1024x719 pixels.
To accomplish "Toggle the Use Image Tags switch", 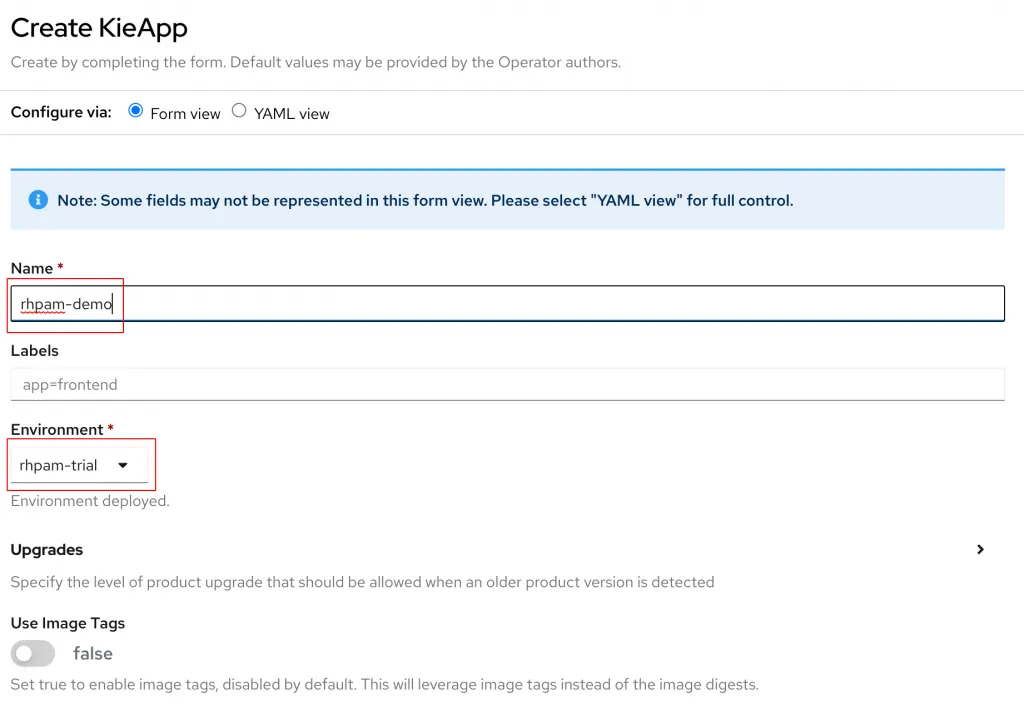I will click(x=33, y=653).
